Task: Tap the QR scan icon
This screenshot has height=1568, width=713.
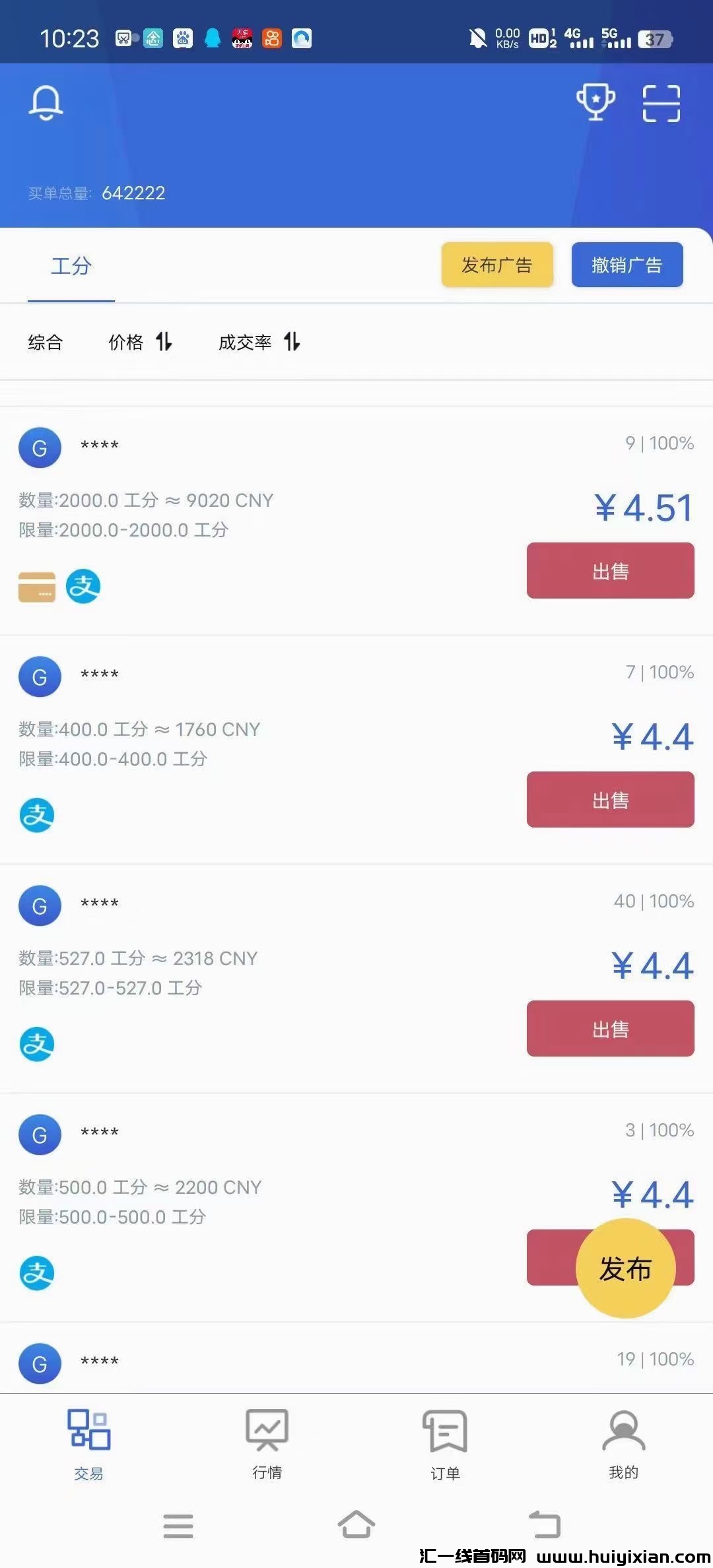Action: 661,104
